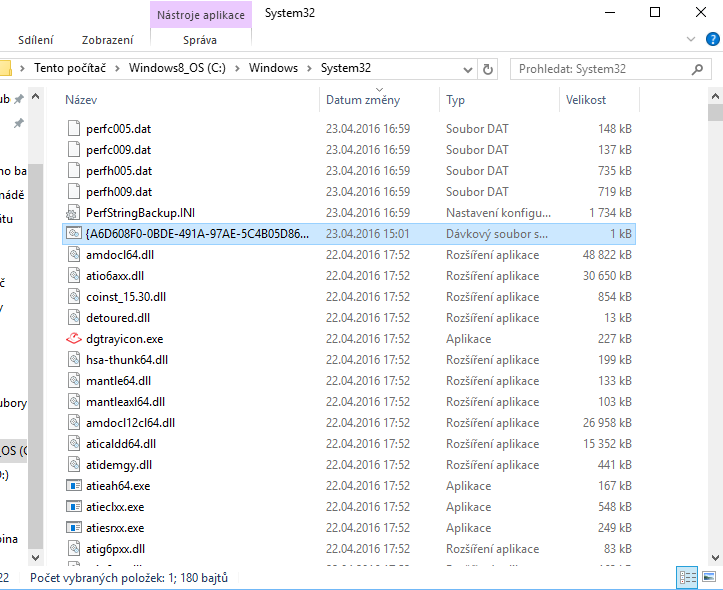Go to Tento počítač in the breadcrumb
This screenshot has height=590, width=723.
[x=70, y=68]
